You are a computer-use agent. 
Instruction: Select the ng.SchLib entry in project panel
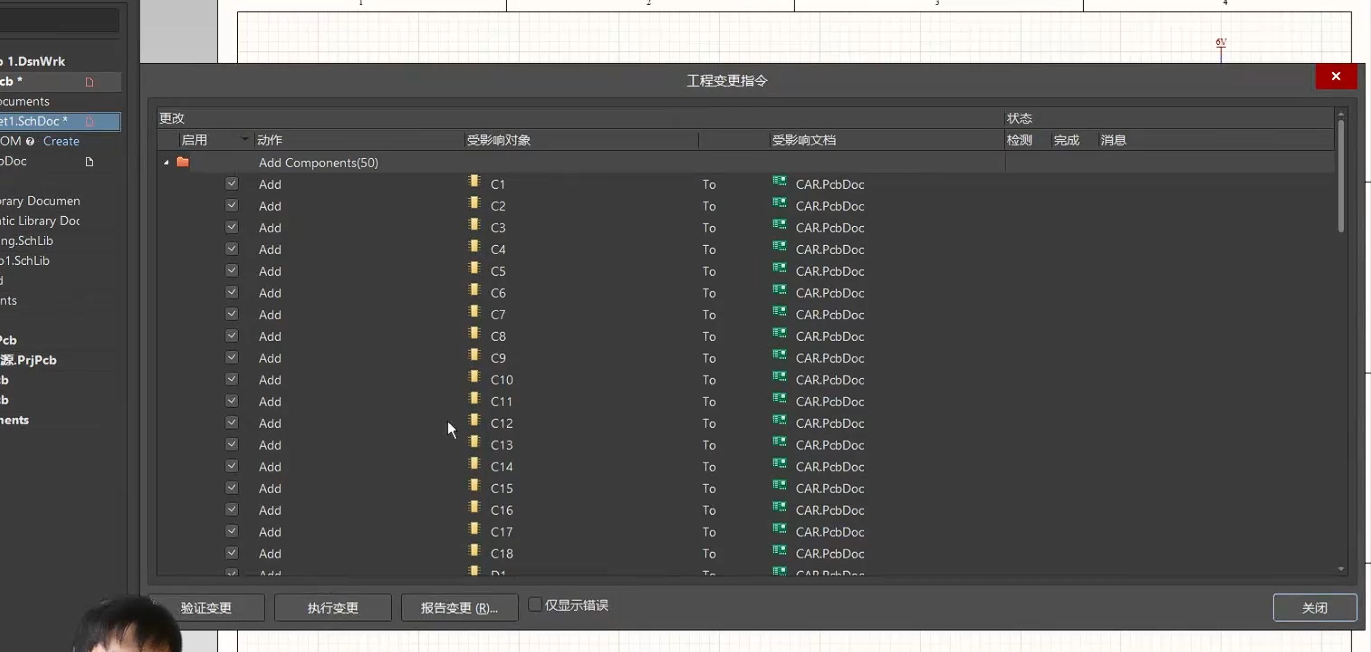tap(27, 241)
